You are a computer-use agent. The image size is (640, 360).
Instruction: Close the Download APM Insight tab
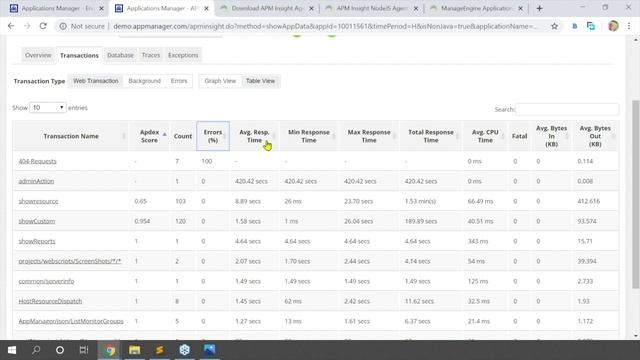pos(311,8)
